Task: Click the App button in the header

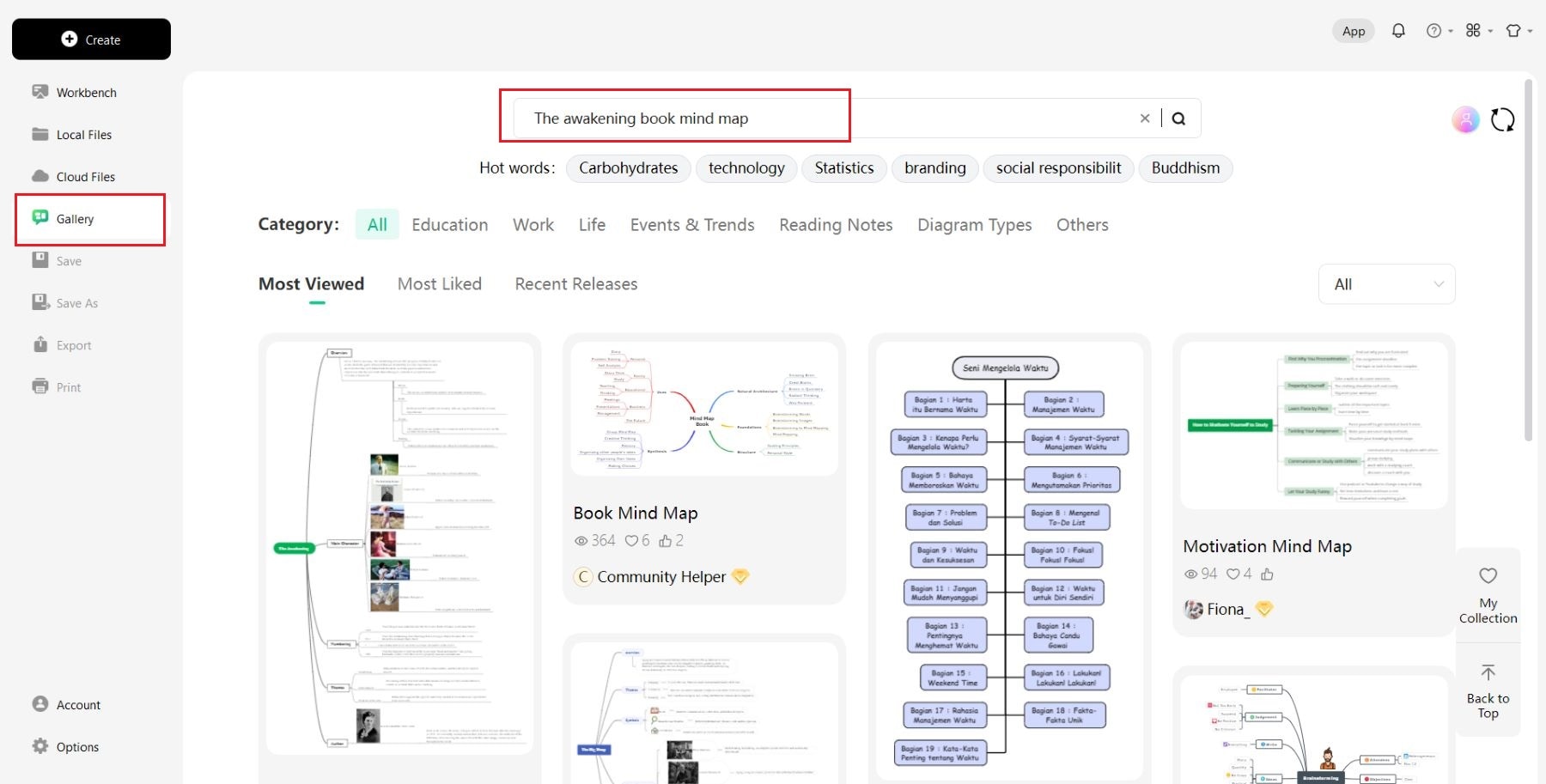Action: [x=1354, y=31]
